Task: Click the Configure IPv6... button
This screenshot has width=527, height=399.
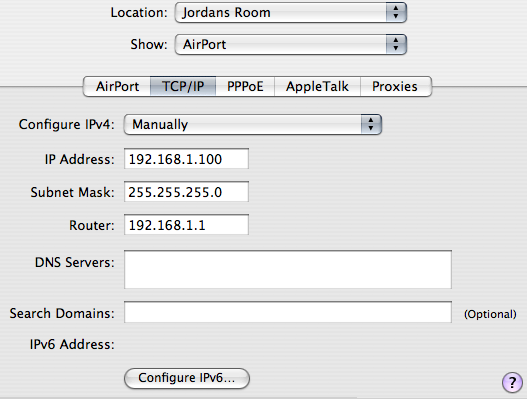Action: coord(187,378)
